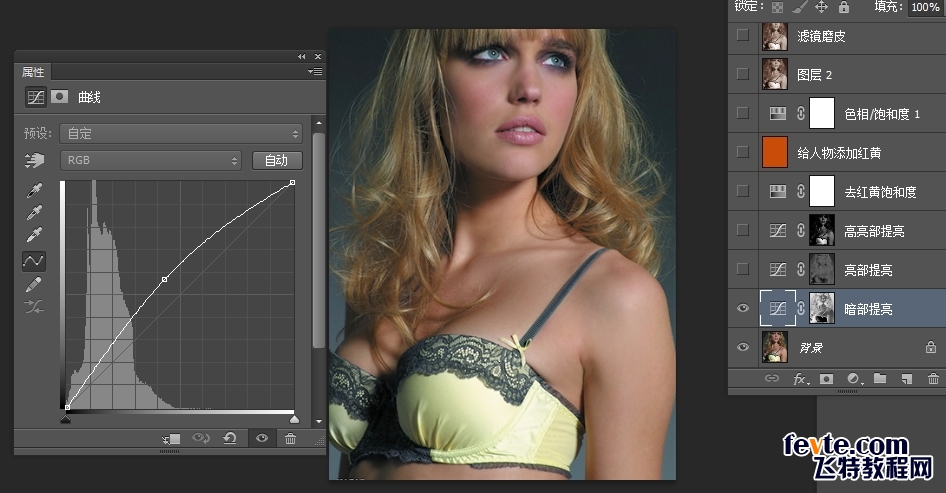Click the 色相/饱和度 1 layer mask
Viewport: 946px width, 493px height.
822,113
